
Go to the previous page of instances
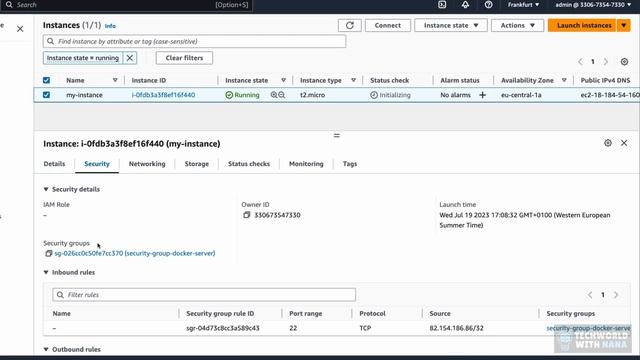[x=580, y=62]
